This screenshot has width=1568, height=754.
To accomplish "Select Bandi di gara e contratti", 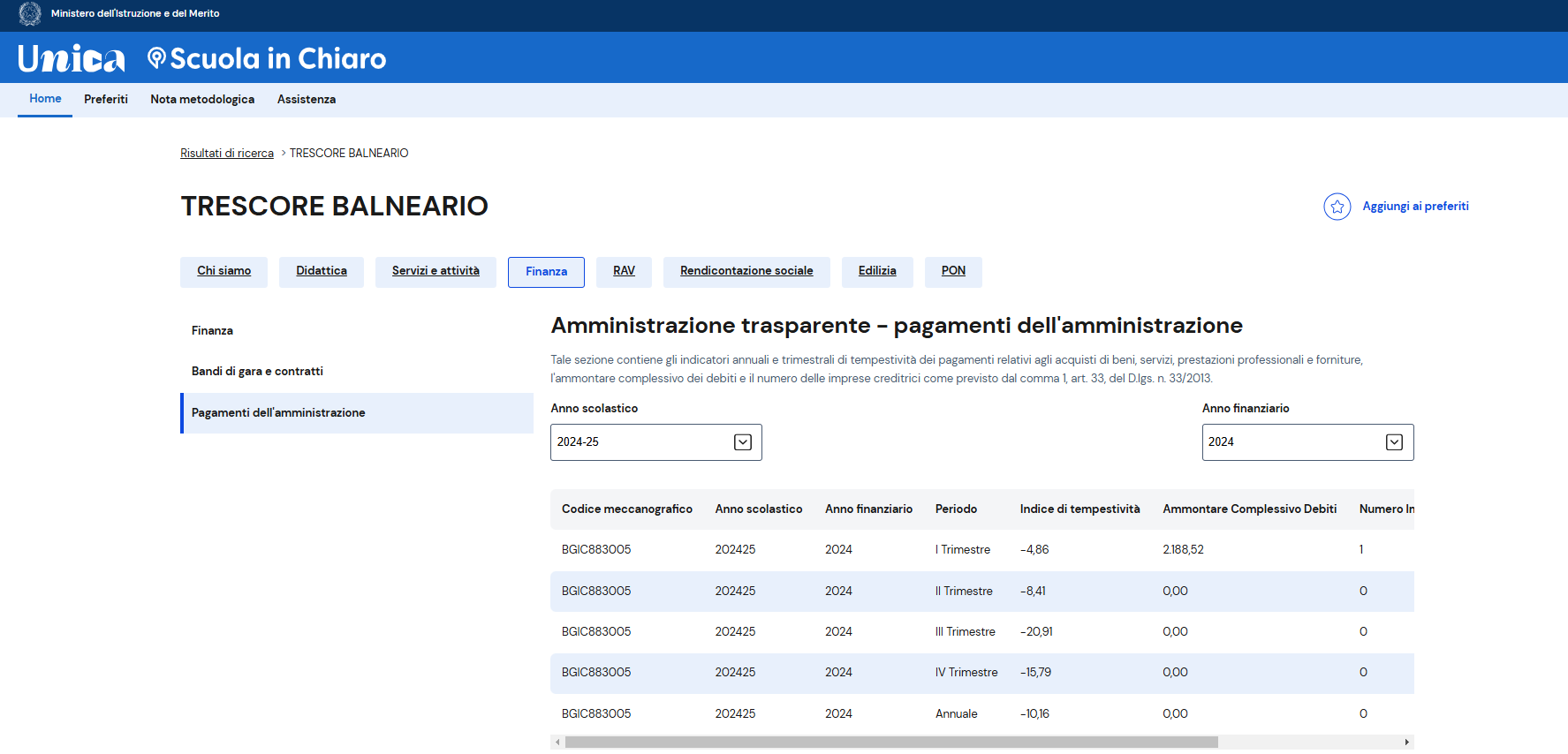I will coord(257,372).
